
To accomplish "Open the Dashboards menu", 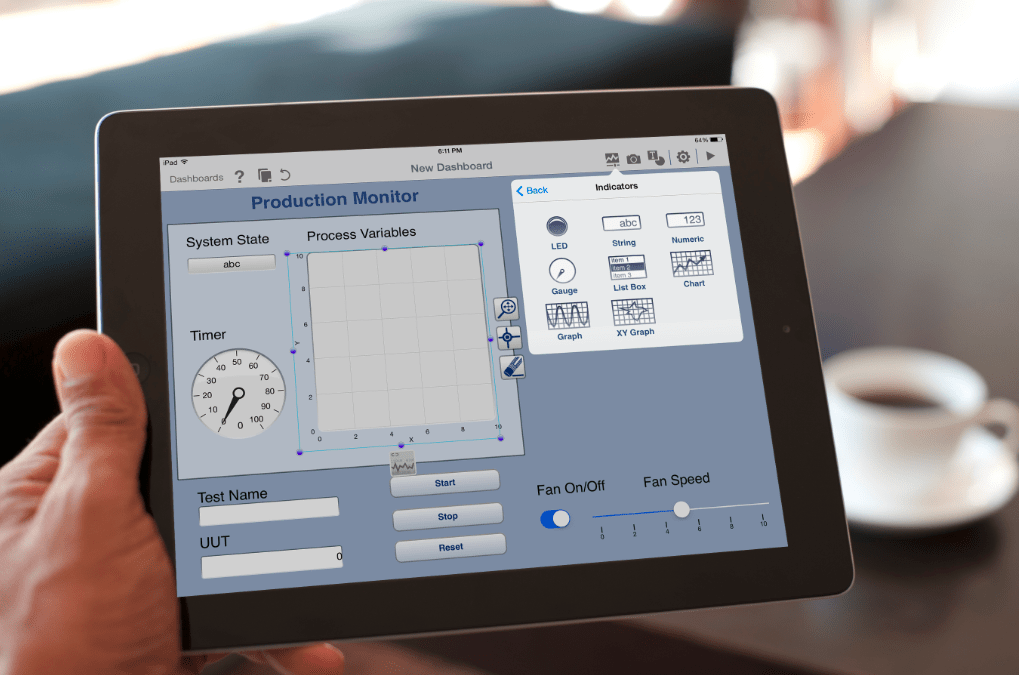I will click(x=195, y=176).
